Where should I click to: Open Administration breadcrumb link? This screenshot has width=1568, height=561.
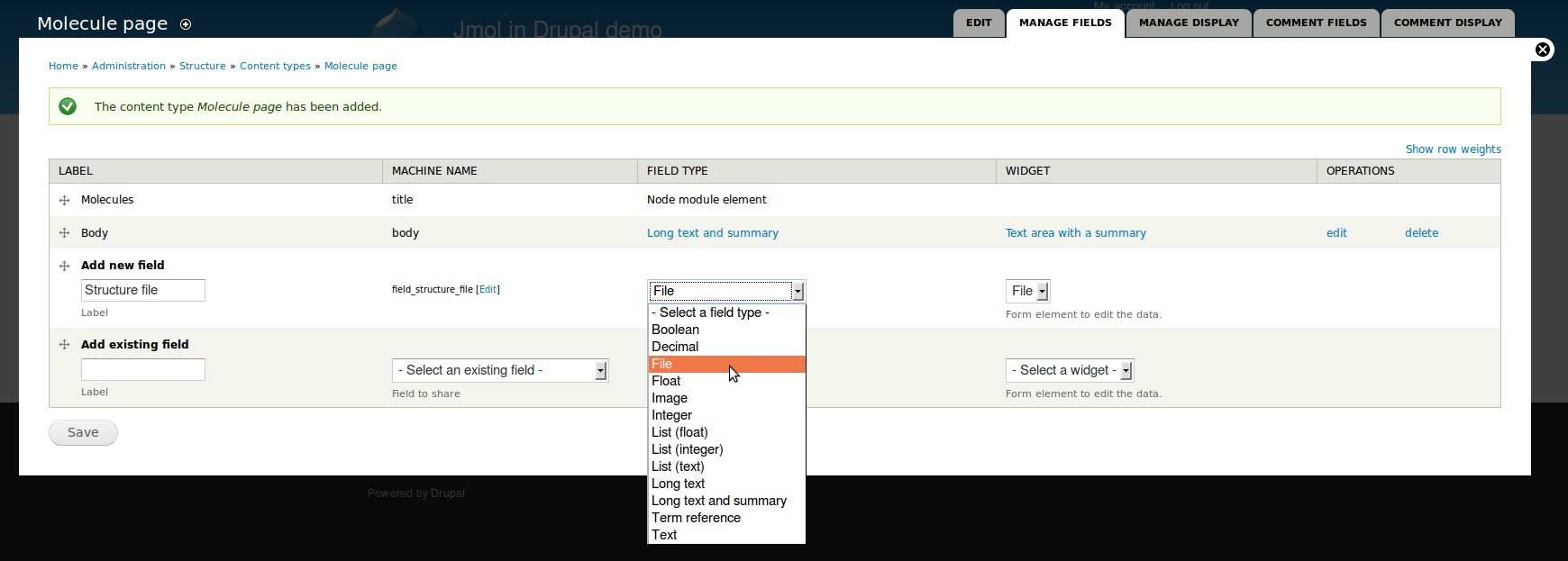pos(129,66)
